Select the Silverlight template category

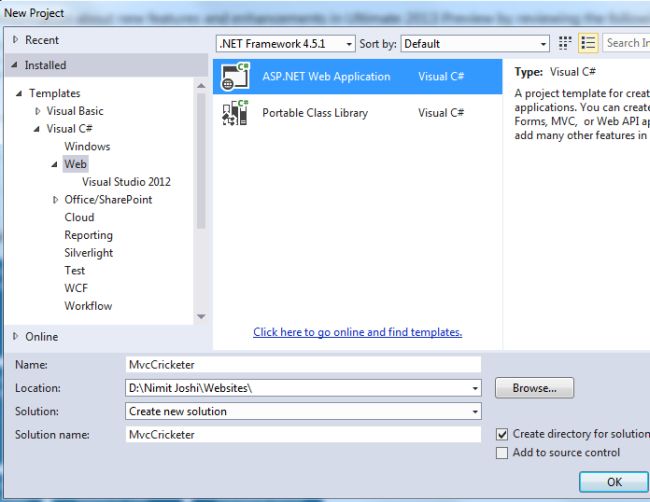(x=88, y=253)
